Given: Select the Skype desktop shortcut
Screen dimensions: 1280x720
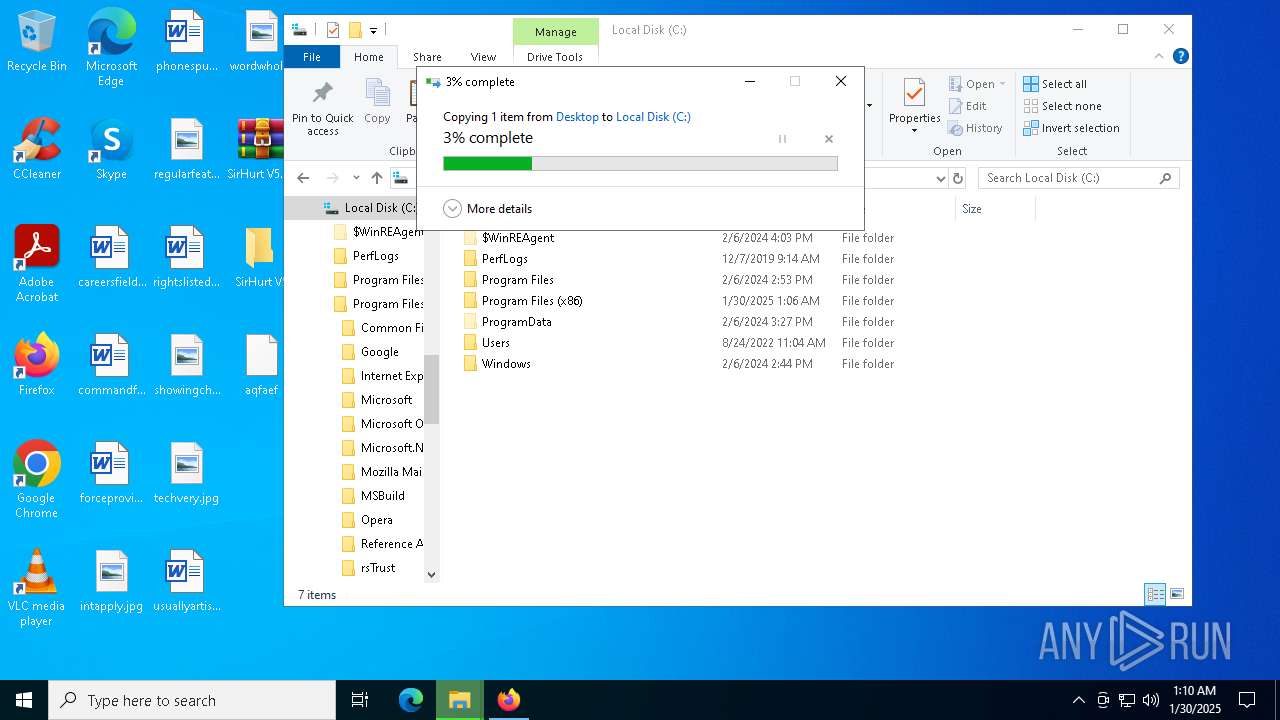Looking at the screenshot, I should coord(111,149).
